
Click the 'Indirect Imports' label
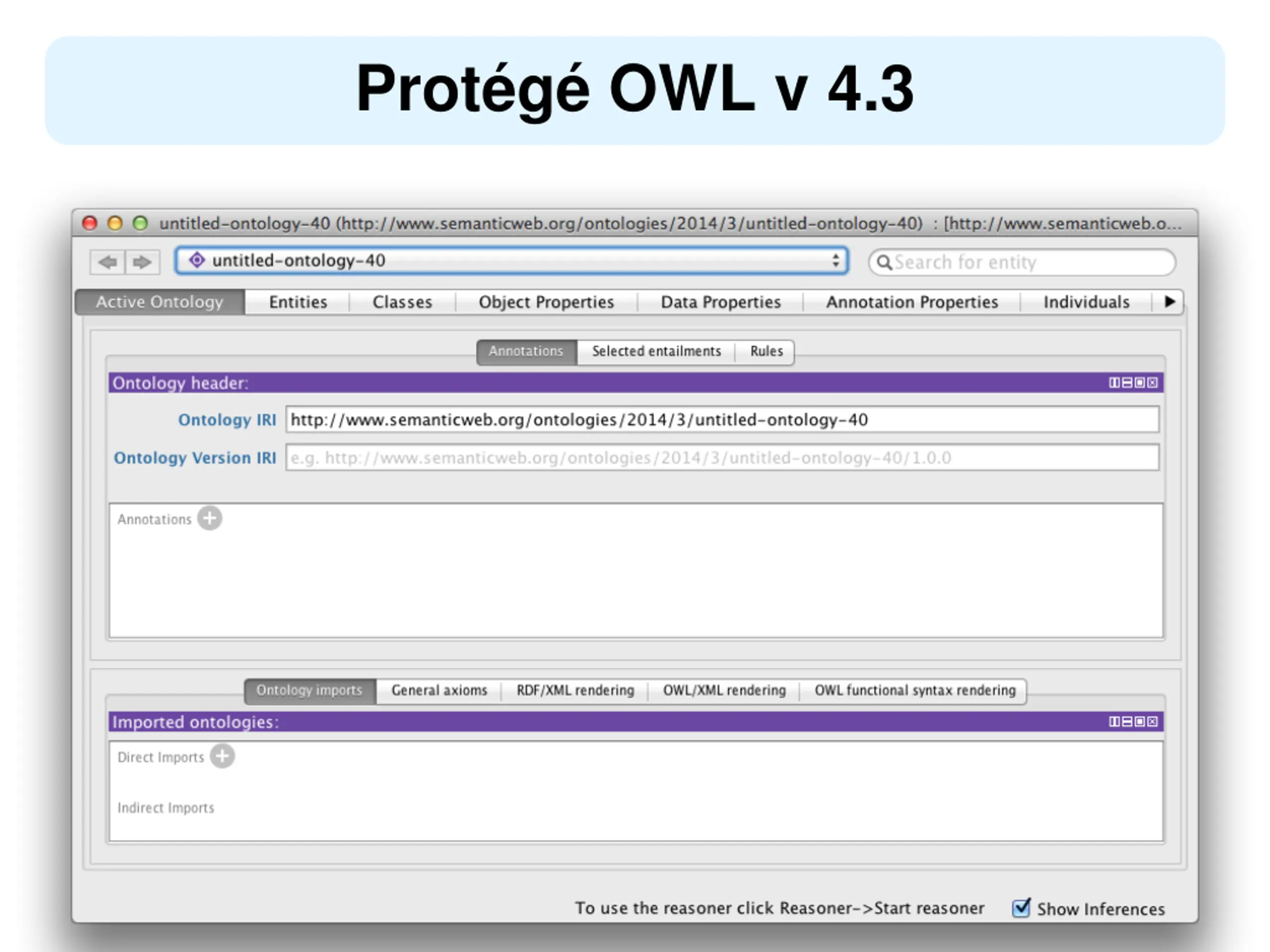click(x=166, y=807)
